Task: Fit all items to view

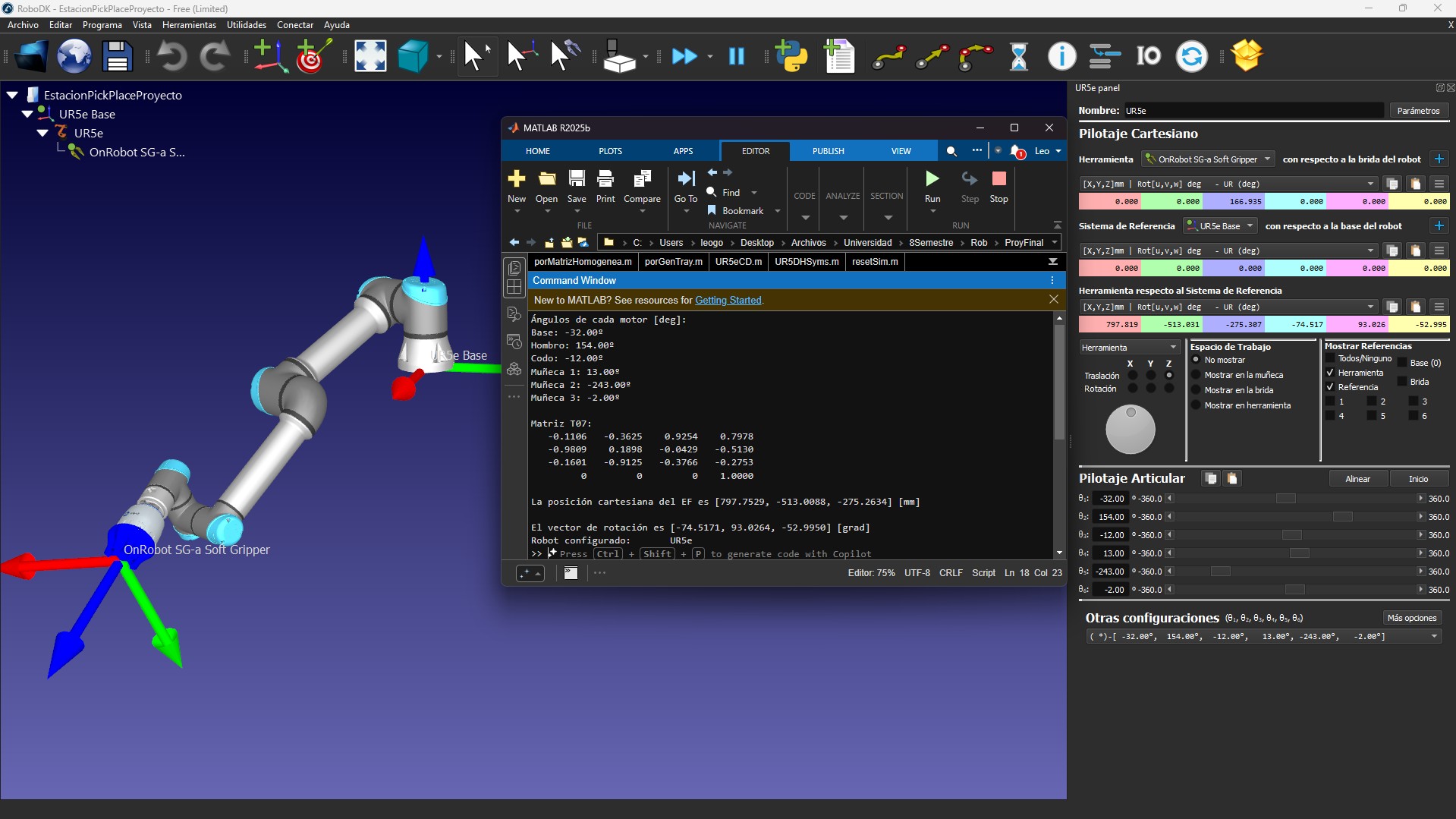Action: click(370, 56)
